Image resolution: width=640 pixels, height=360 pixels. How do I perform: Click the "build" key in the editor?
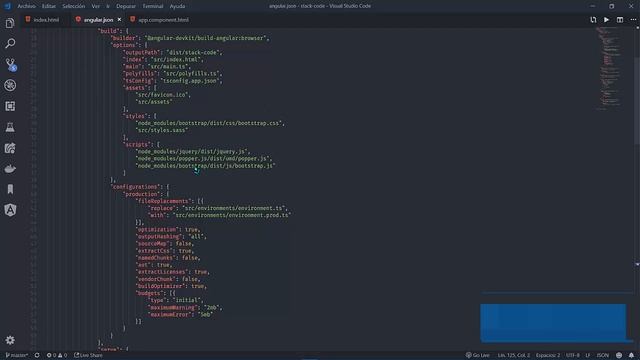tap(109, 31)
